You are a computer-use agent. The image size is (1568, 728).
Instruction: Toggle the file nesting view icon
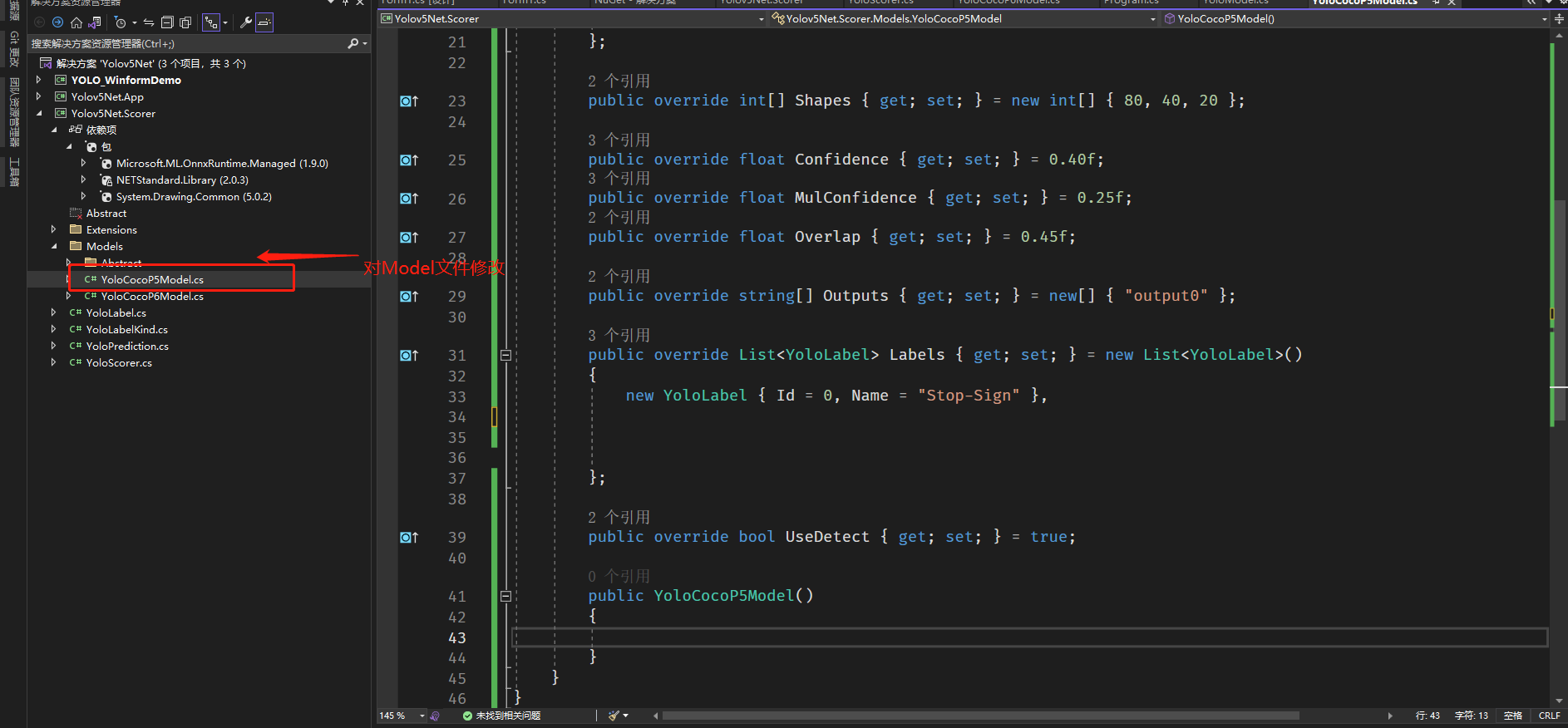click(211, 22)
